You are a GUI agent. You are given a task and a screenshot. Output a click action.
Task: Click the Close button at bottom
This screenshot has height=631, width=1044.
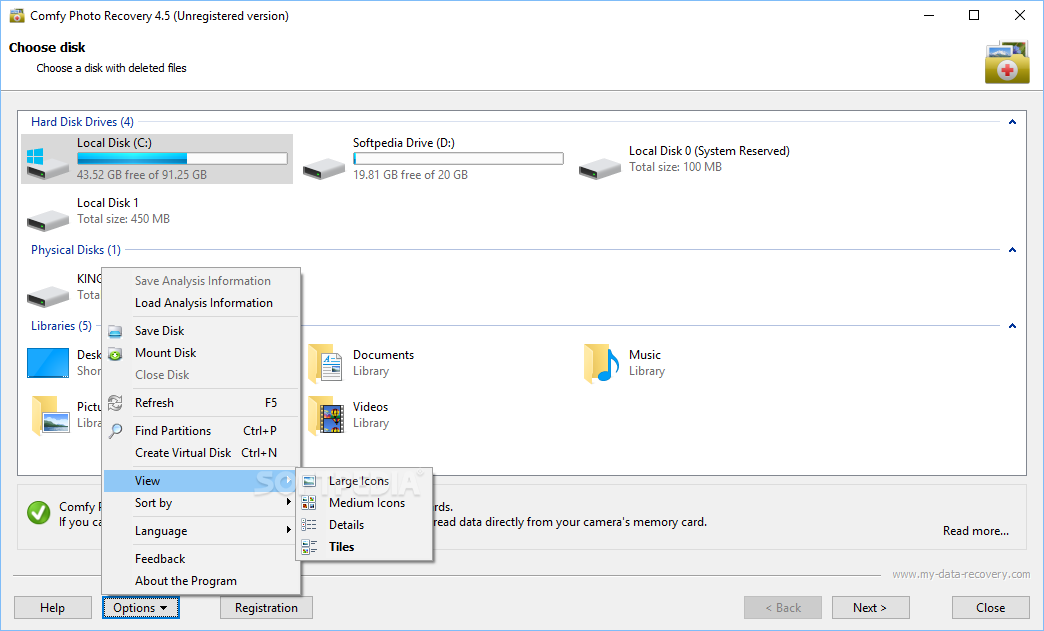990,608
